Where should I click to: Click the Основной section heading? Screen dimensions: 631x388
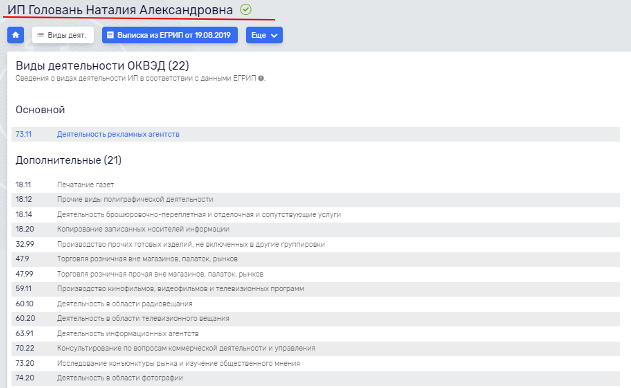pos(40,109)
